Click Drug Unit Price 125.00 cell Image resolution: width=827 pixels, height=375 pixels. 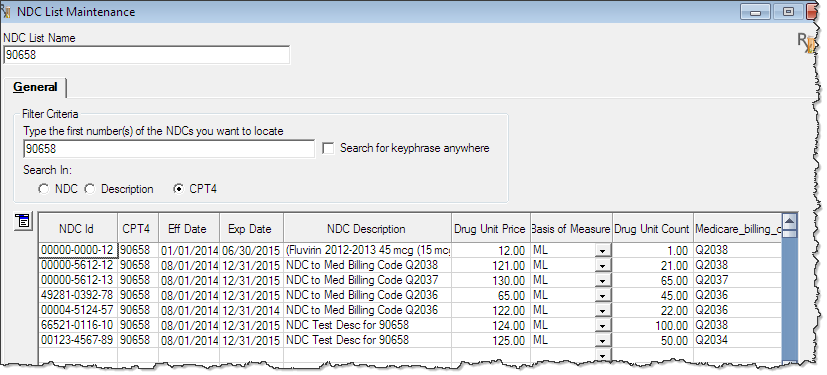pos(491,341)
